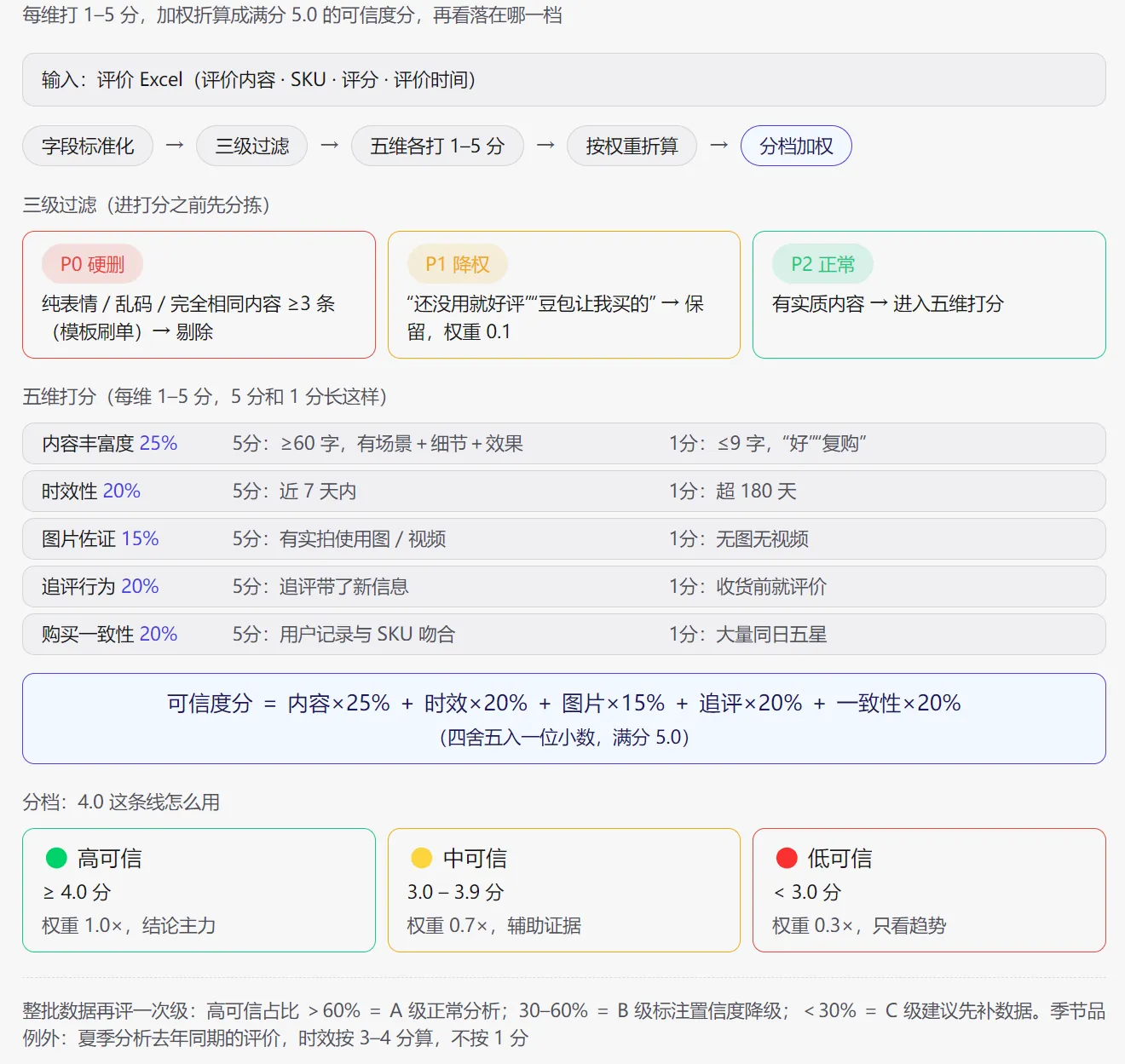Click 5分：≥60 字，有场景 + 细节 + 效果
This screenshot has height=1064, width=1125.
pos(378,444)
